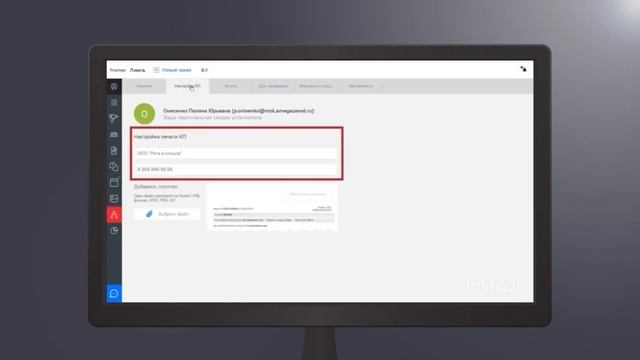
Task: Open the document sidebar icon
Action: click(114, 151)
